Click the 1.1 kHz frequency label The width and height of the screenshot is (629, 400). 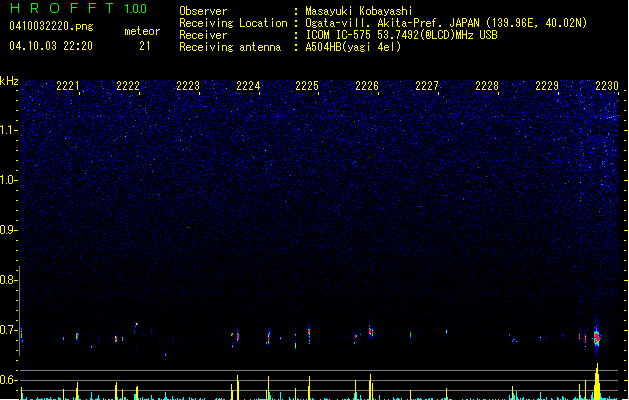pos(8,130)
